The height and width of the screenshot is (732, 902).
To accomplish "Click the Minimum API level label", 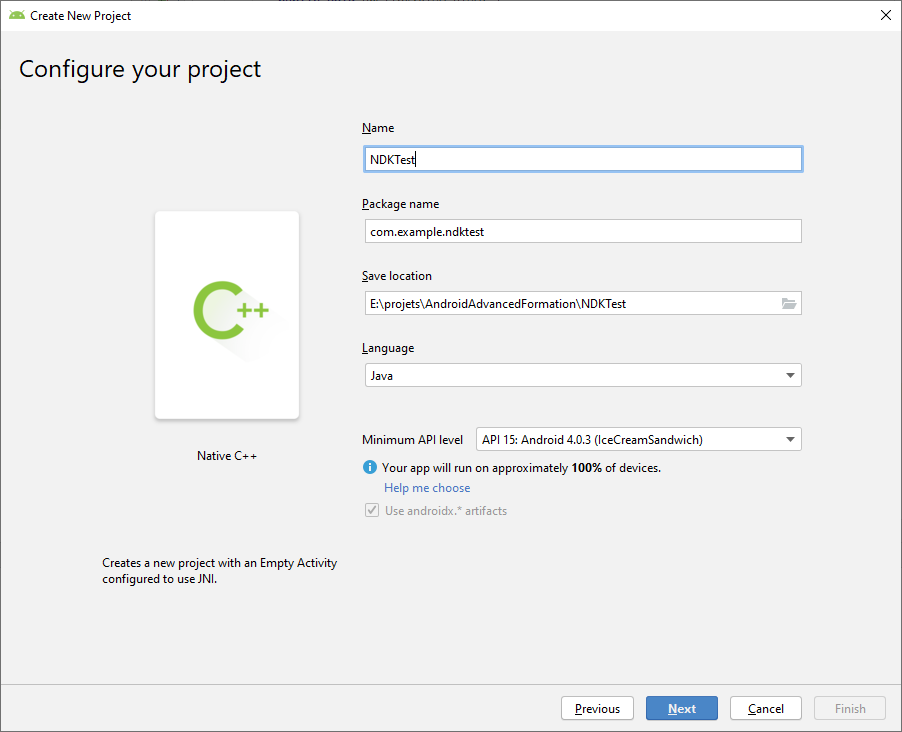I will point(412,439).
